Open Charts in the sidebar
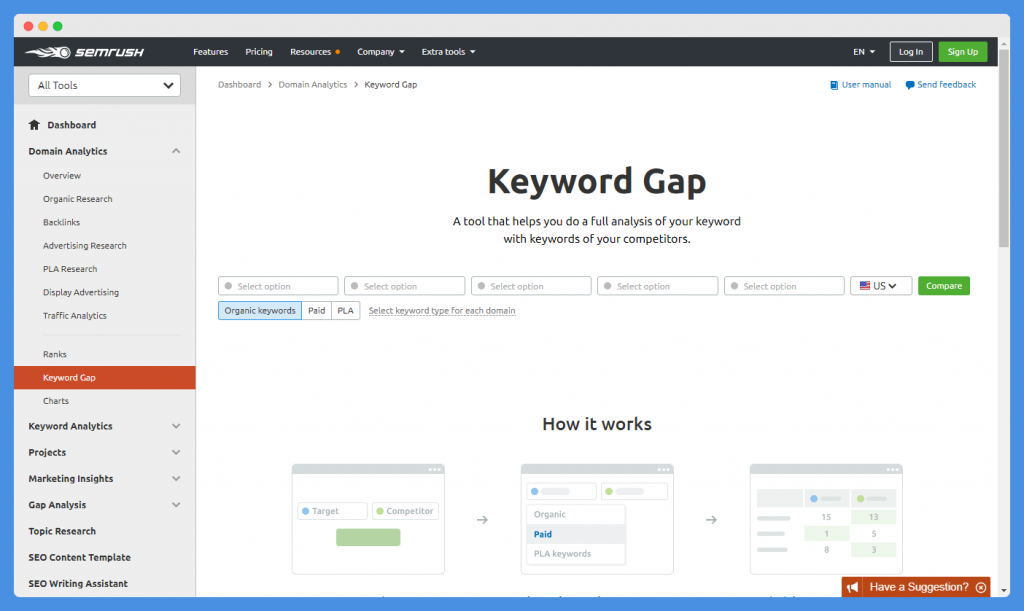Screen dimensions: 1024x611 point(56,401)
